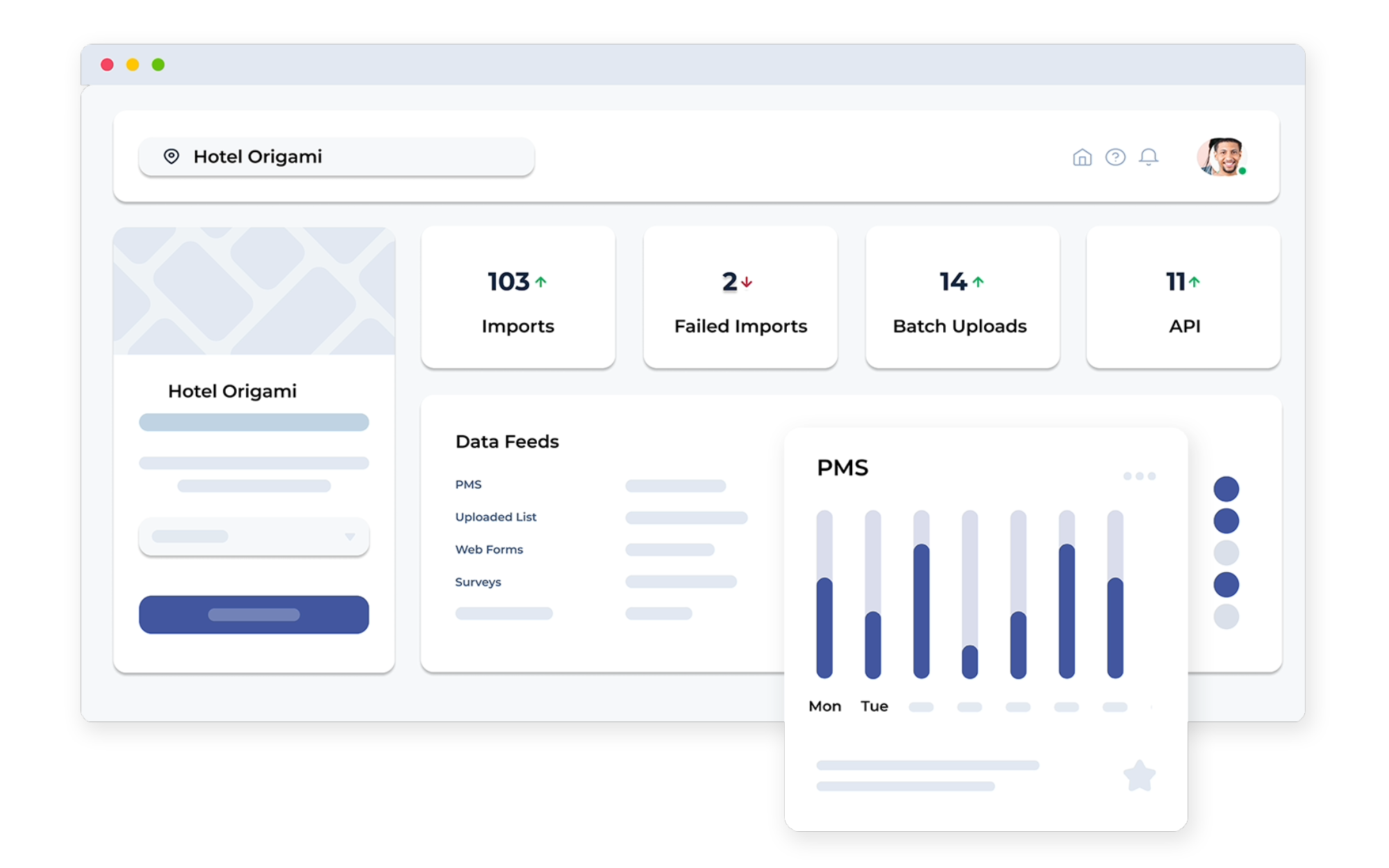Open notifications bell icon
This screenshot has width=1389, height=868.
1149,158
